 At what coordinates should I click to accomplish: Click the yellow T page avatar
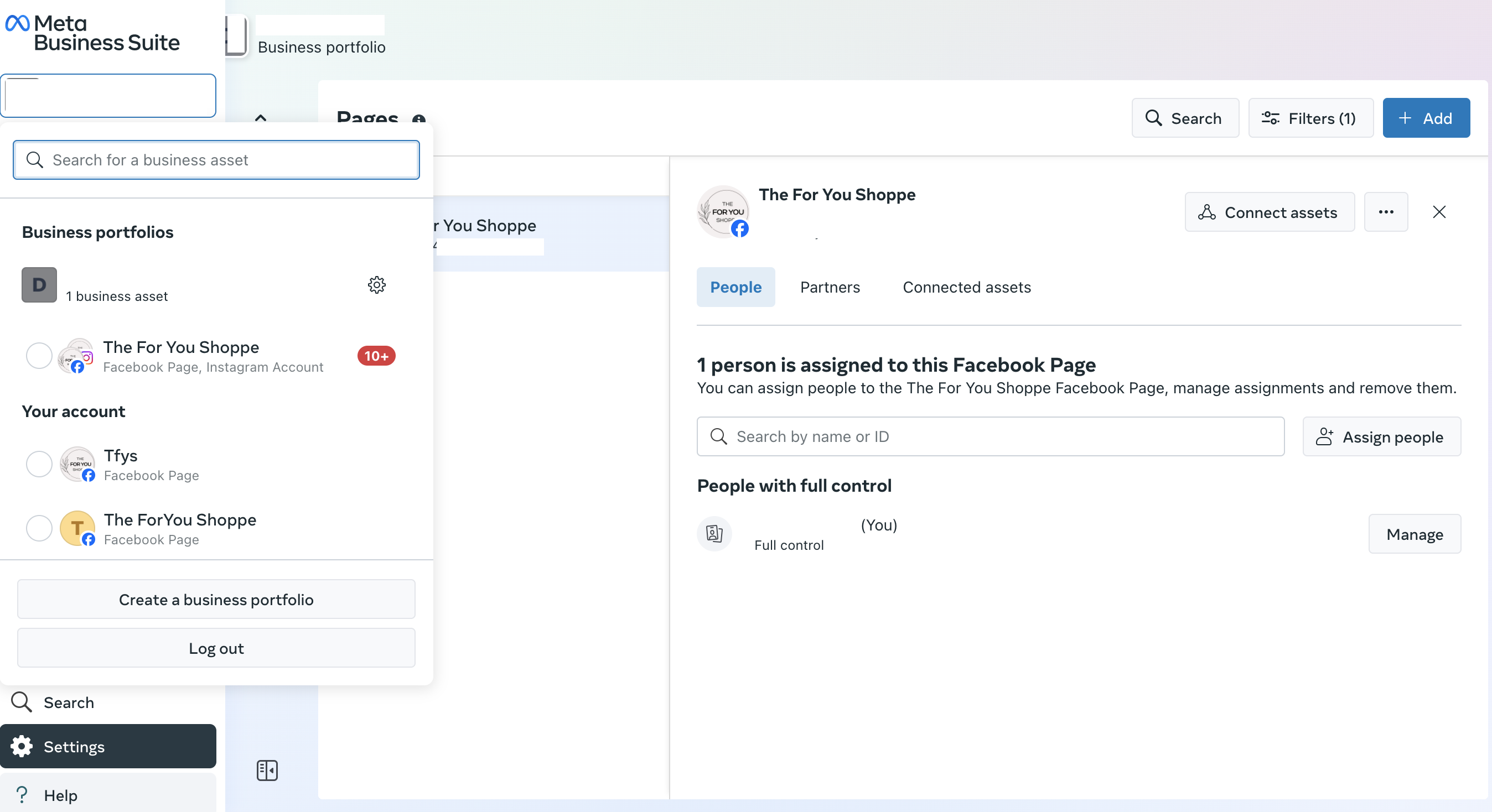click(x=77, y=528)
